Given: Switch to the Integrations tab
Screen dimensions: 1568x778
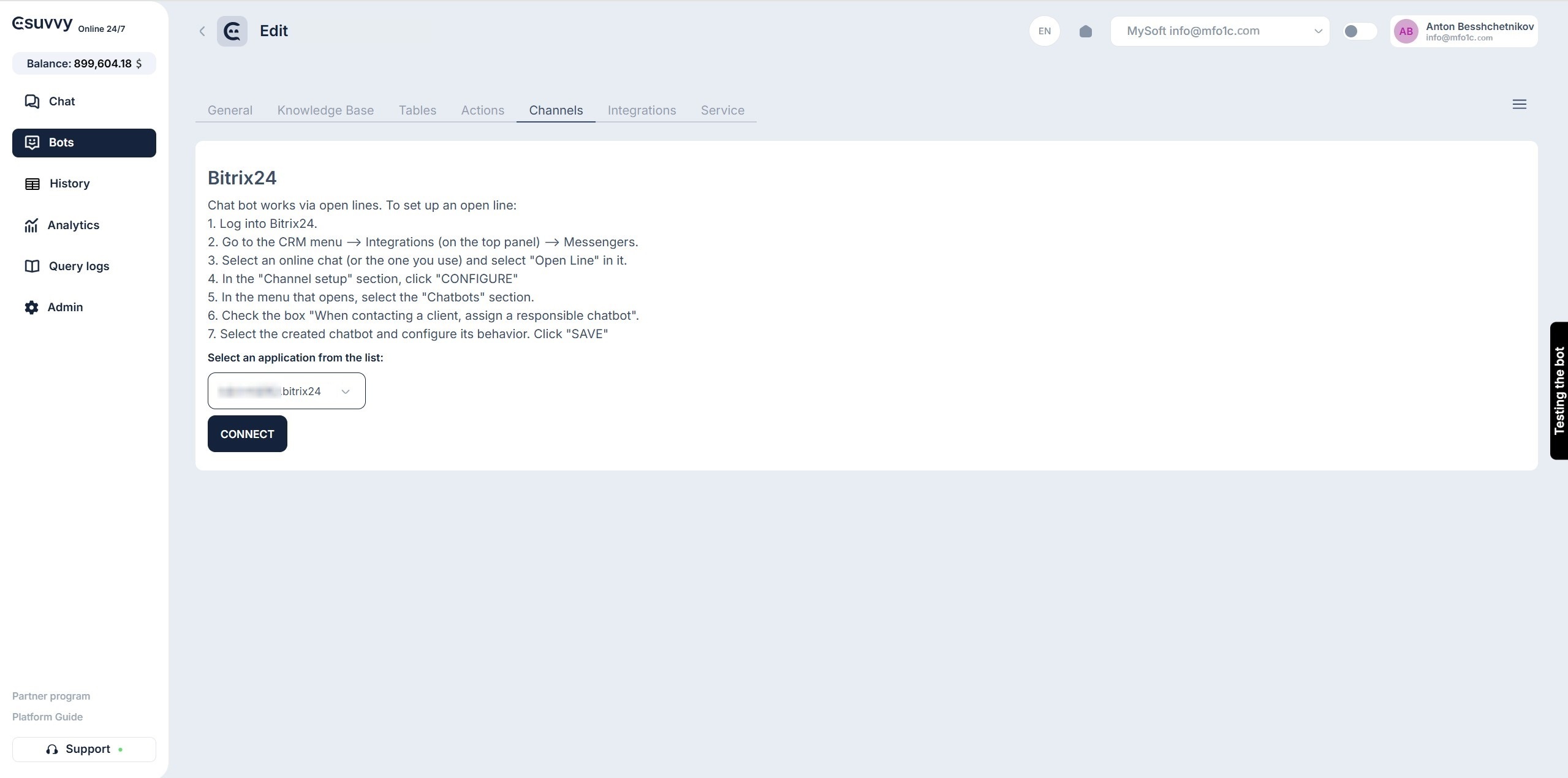Looking at the screenshot, I should click(x=642, y=111).
